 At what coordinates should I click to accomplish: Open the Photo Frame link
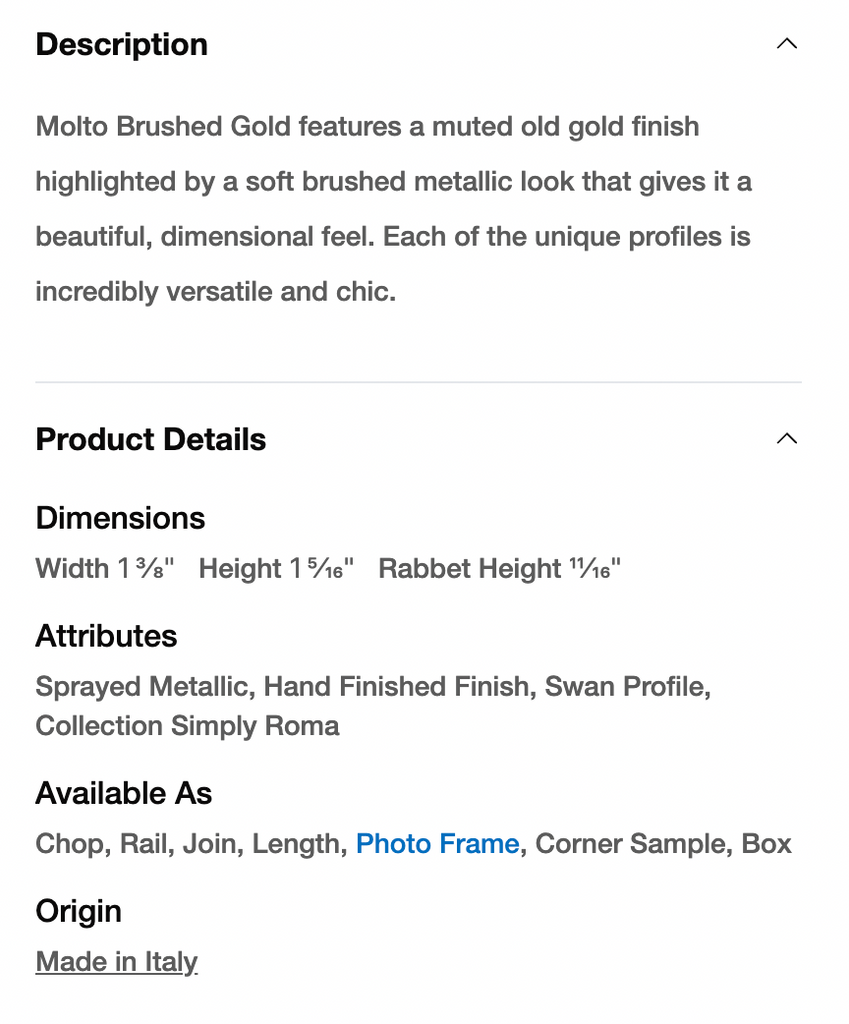pos(437,844)
